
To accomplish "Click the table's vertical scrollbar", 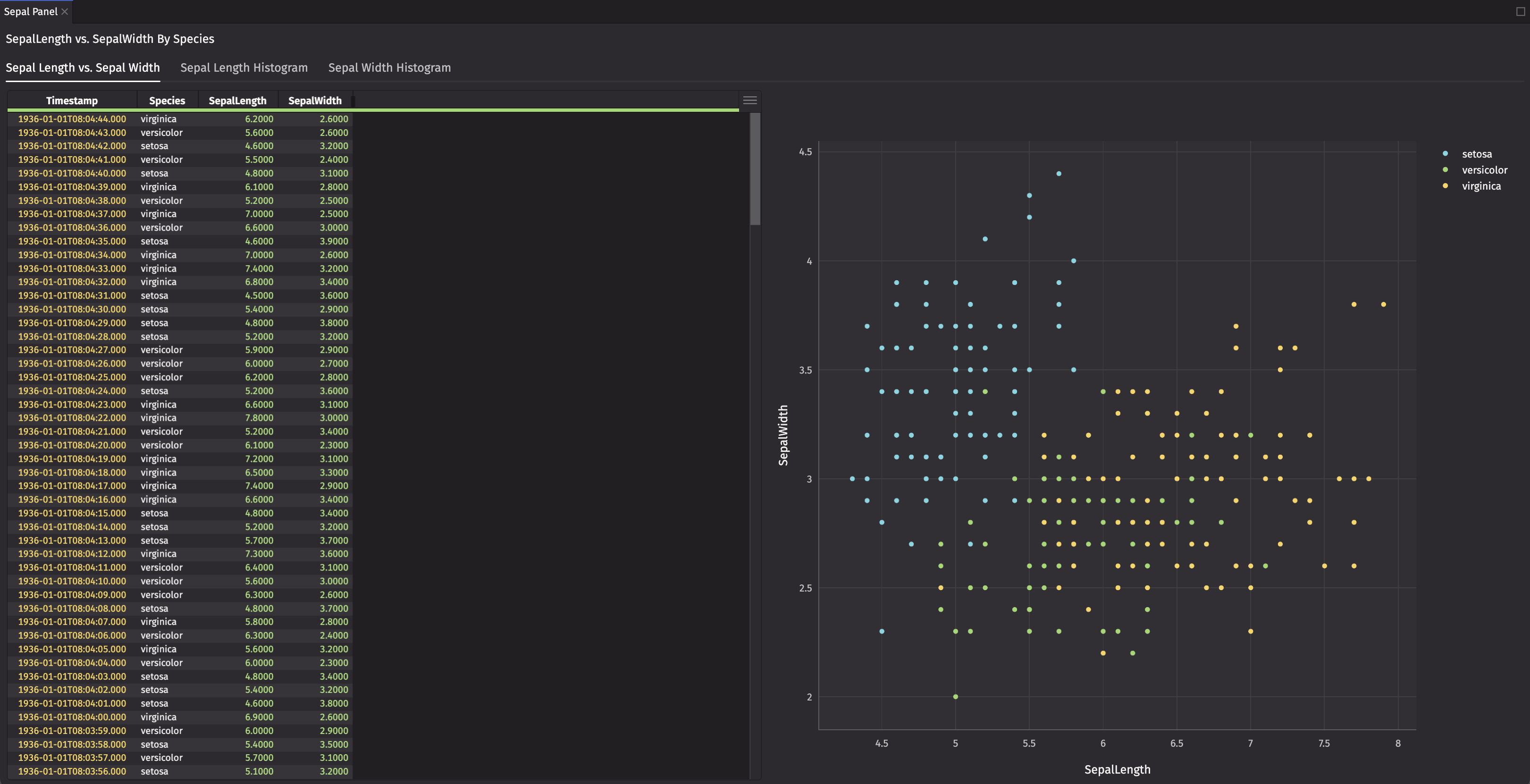I will (756, 172).
